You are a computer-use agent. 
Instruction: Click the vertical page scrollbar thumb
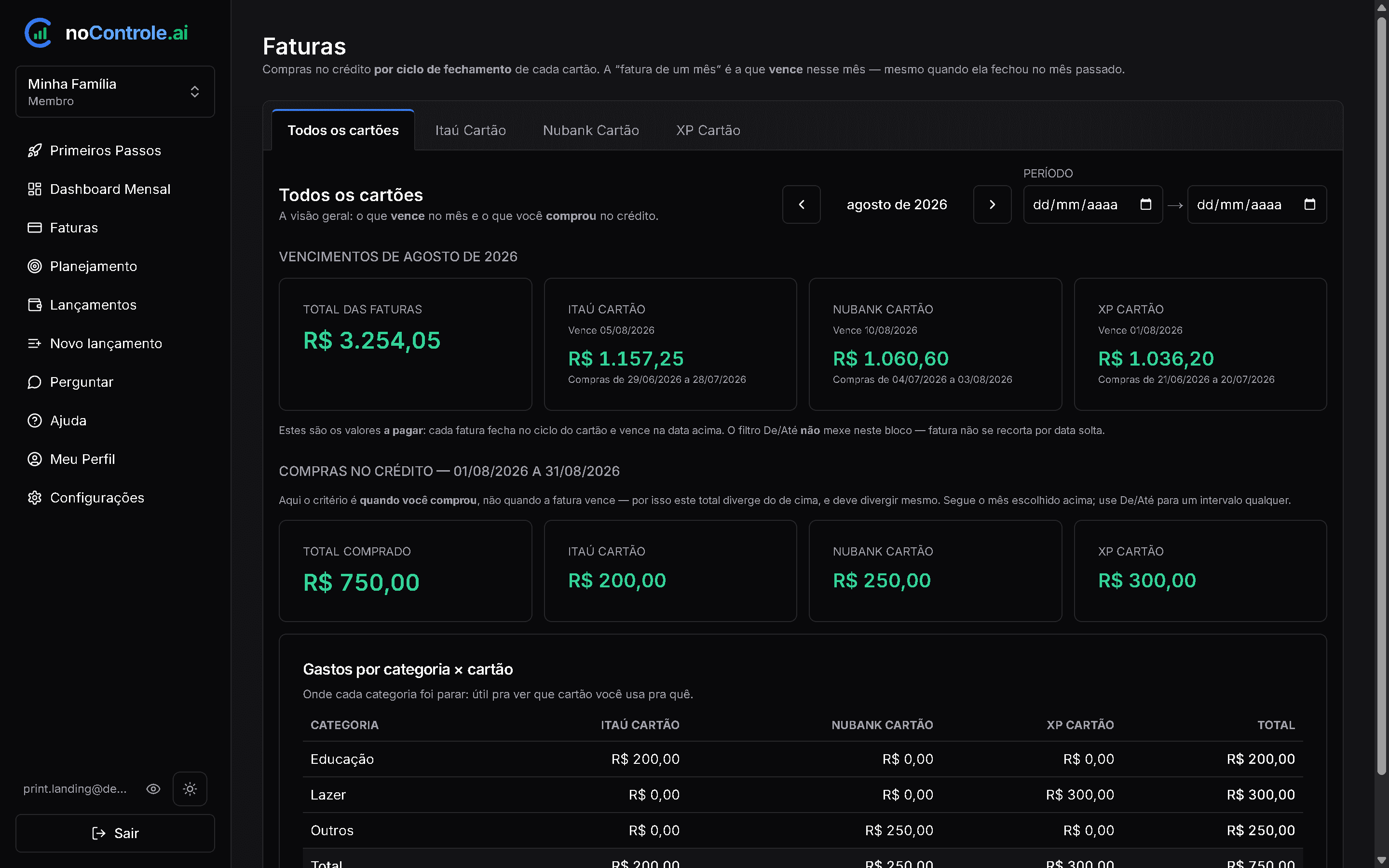click(x=1382, y=396)
